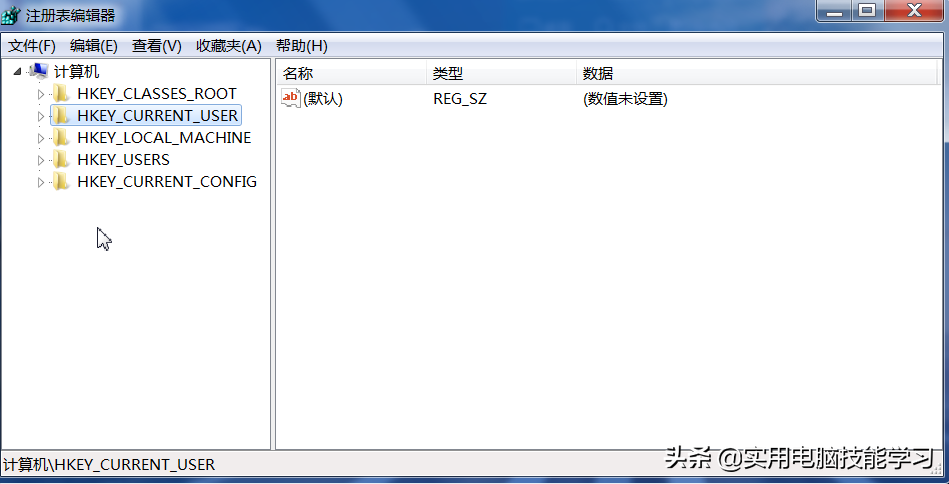This screenshot has width=949, height=484.
Task: Sort by the 类型 column header
Action: (x=501, y=74)
